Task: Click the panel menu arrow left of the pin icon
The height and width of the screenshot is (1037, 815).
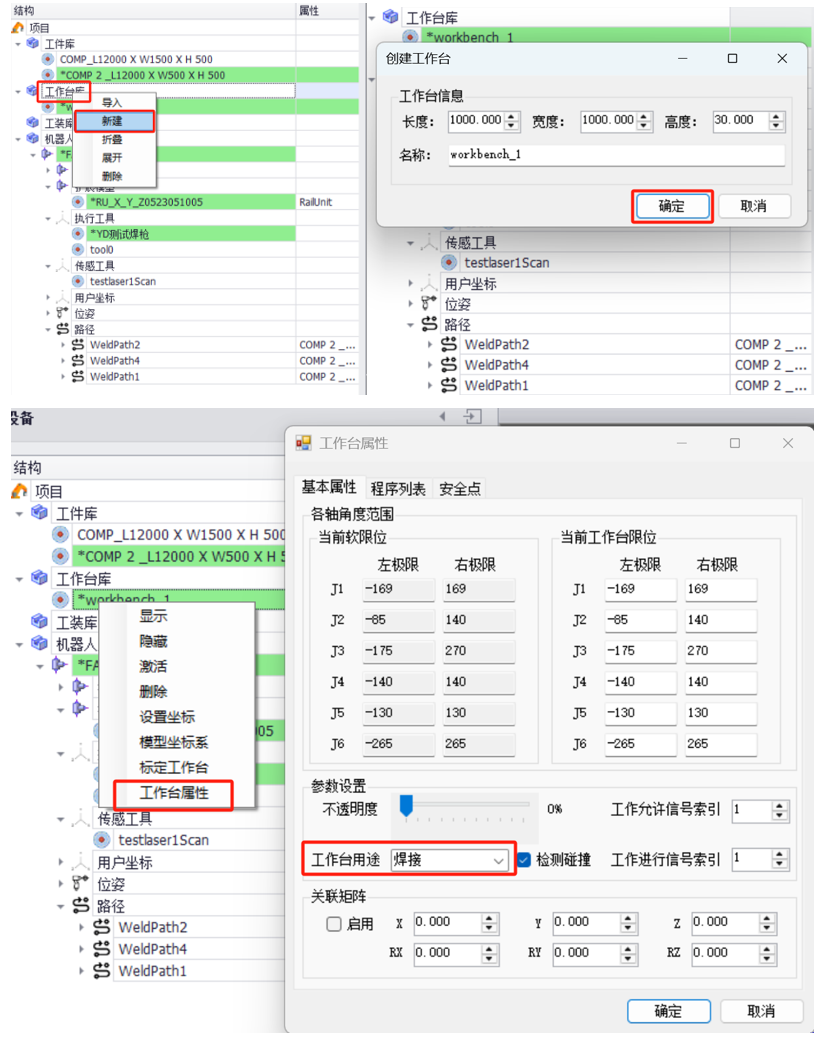Action: [x=442, y=416]
